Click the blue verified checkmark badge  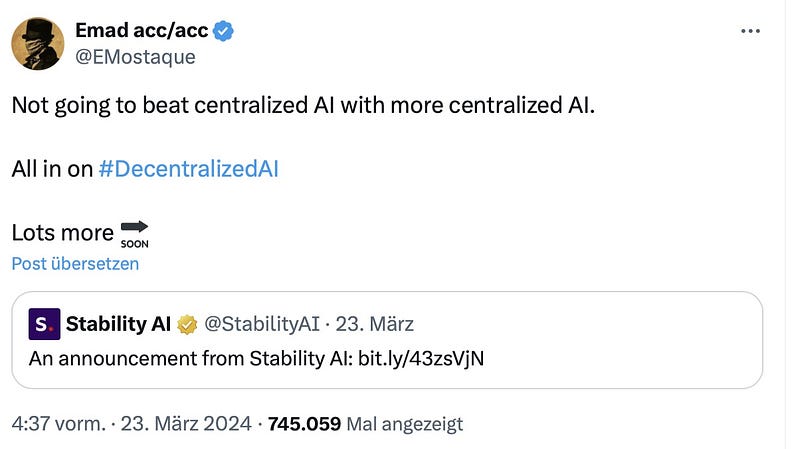223,31
